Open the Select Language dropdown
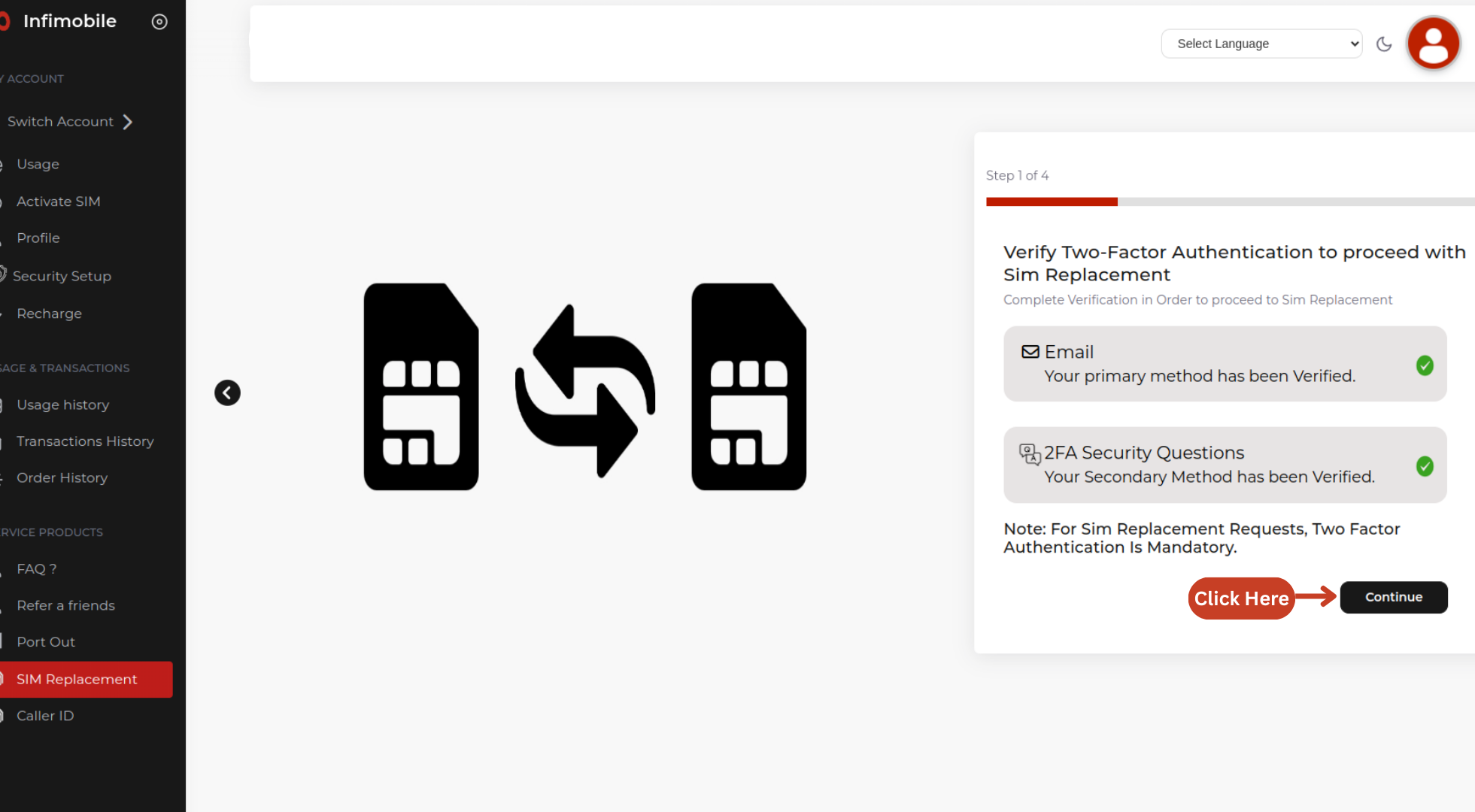 pos(1261,44)
